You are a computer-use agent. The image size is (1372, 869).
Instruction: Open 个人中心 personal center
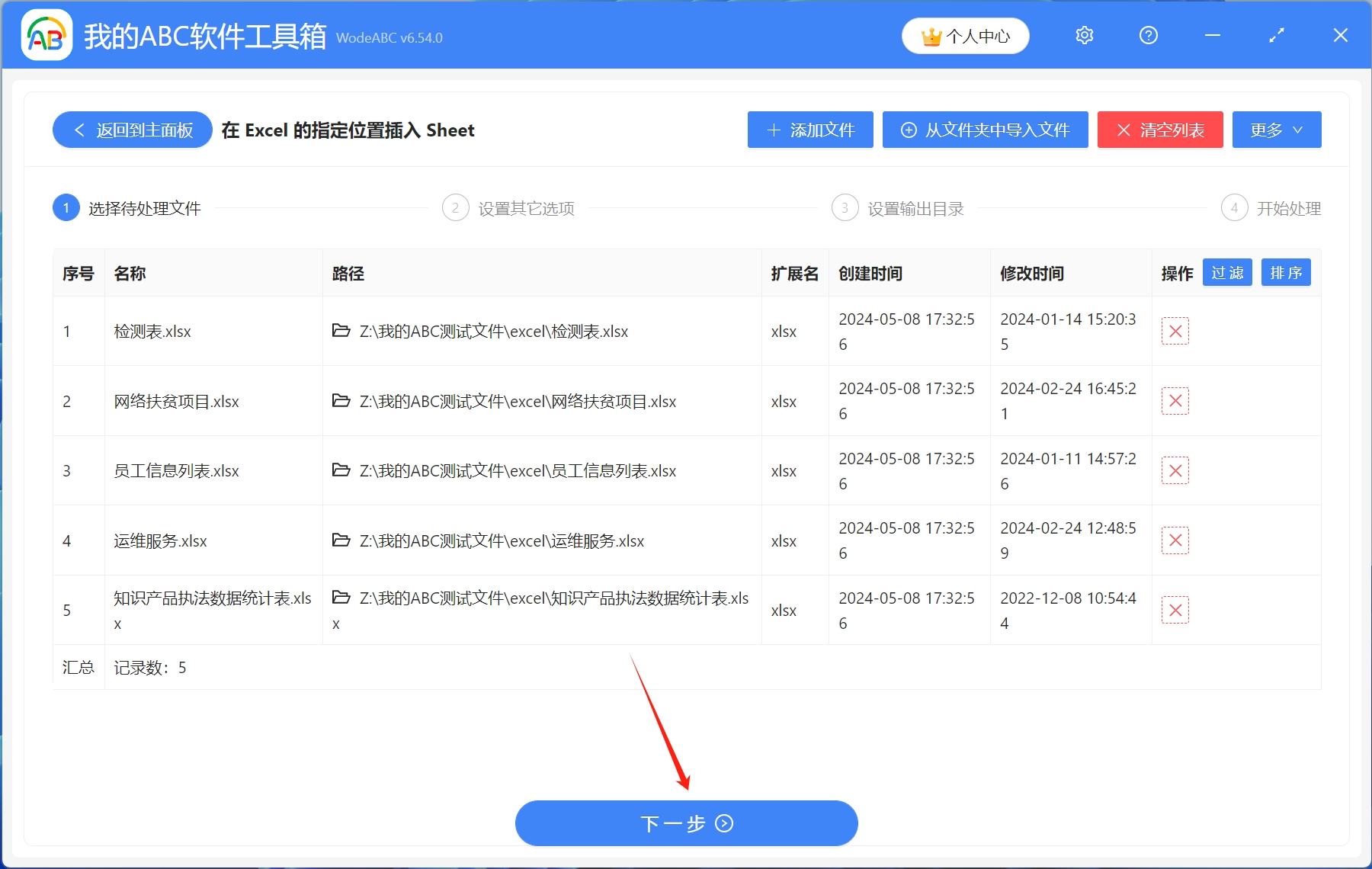pos(966,36)
